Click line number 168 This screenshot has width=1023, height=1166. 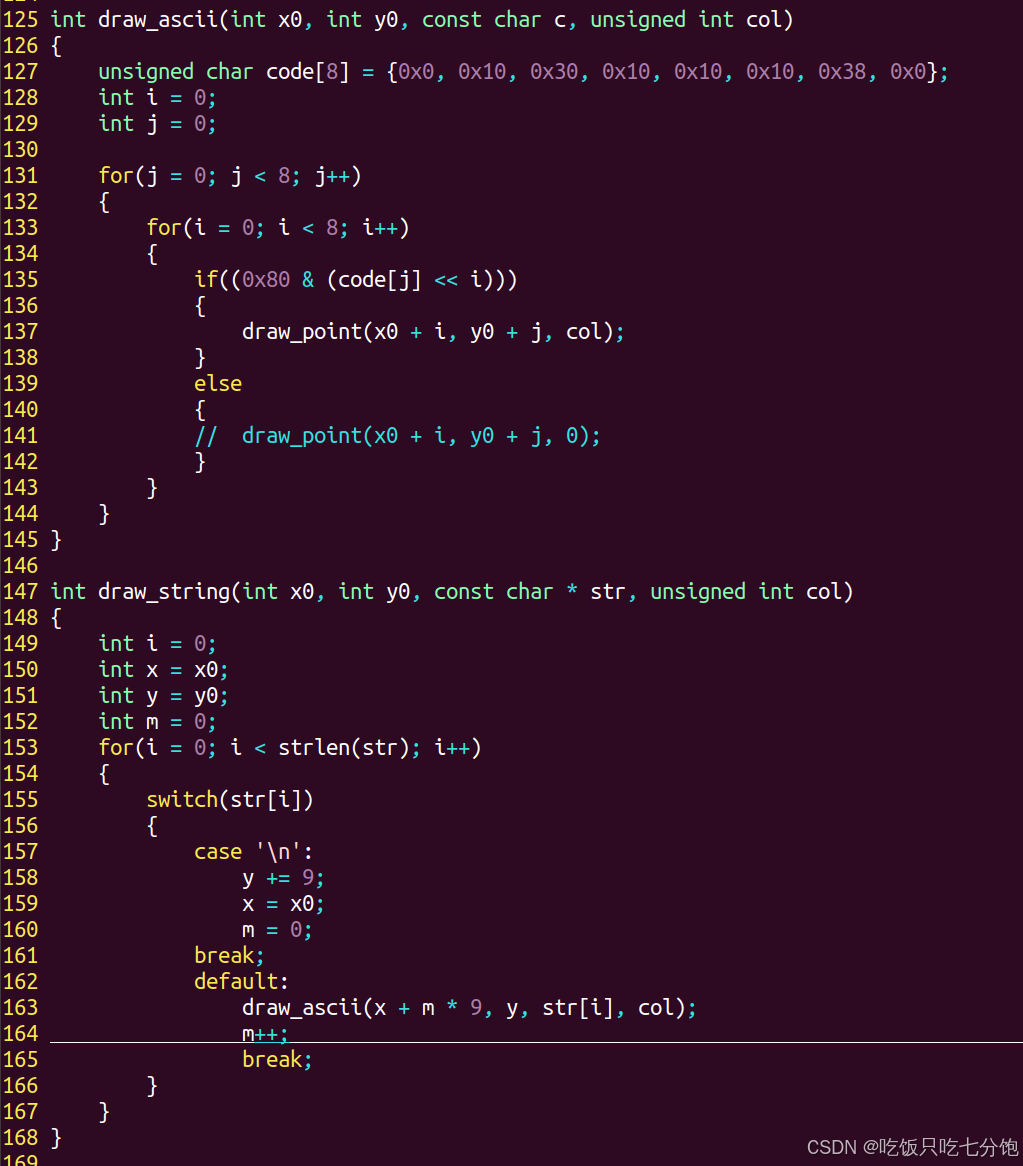coord(20,1138)
